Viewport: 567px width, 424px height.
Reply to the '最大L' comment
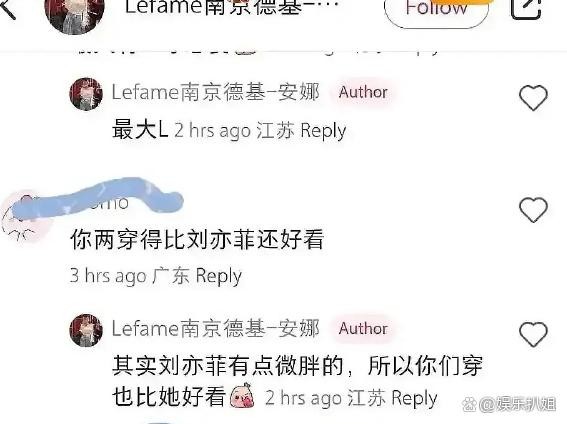pos(323,130)
